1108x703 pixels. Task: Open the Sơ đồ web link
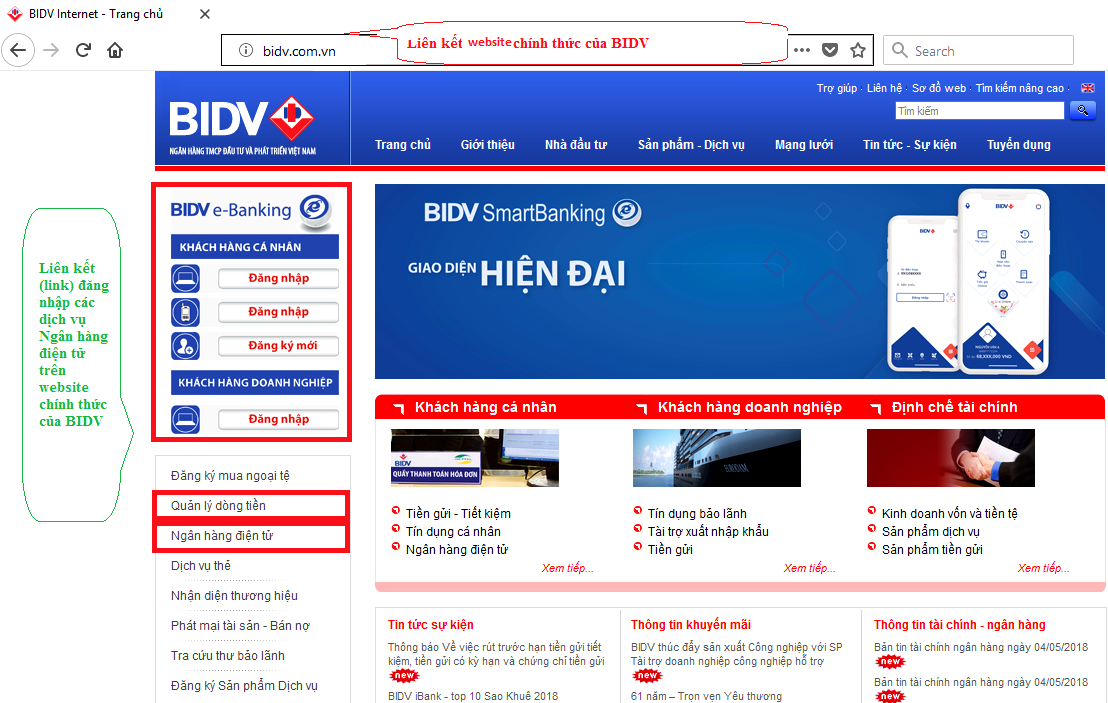938,88
